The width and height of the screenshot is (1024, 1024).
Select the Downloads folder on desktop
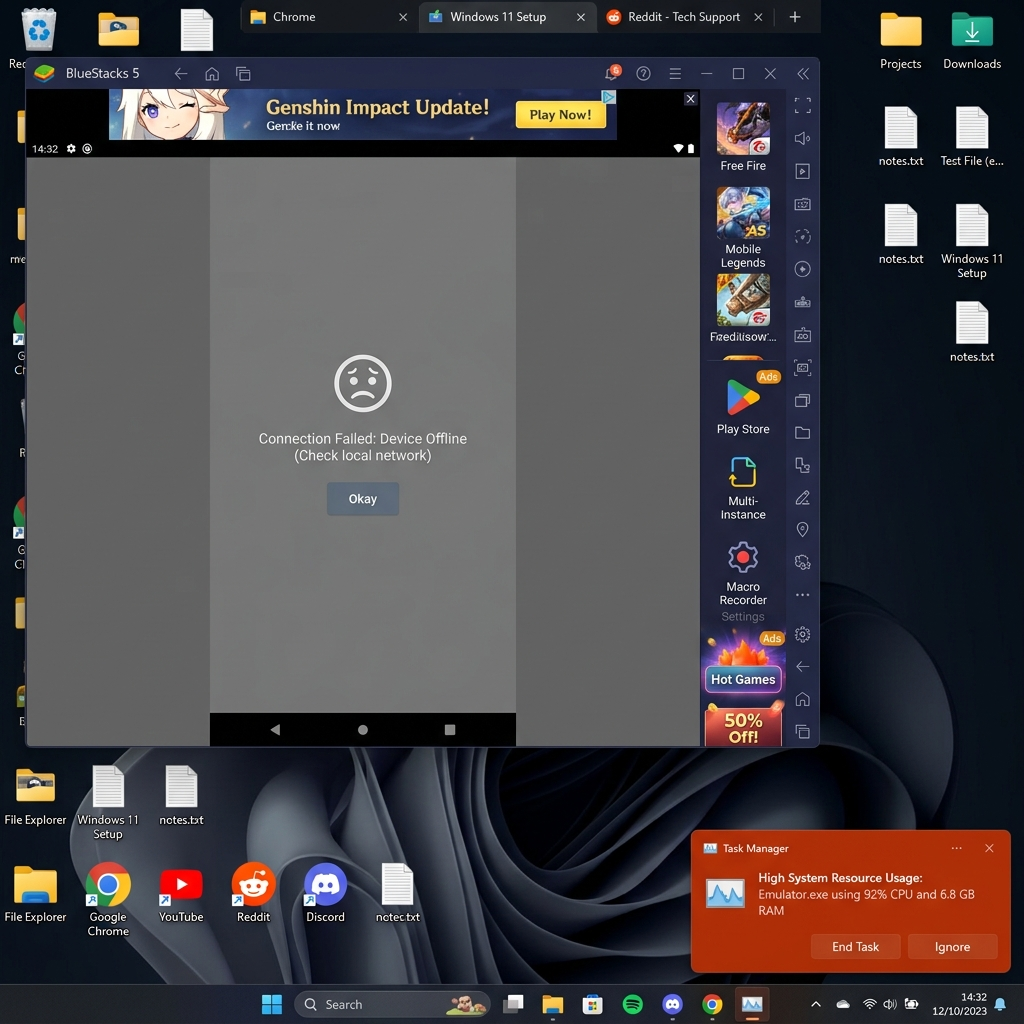[x=971, y=40]
